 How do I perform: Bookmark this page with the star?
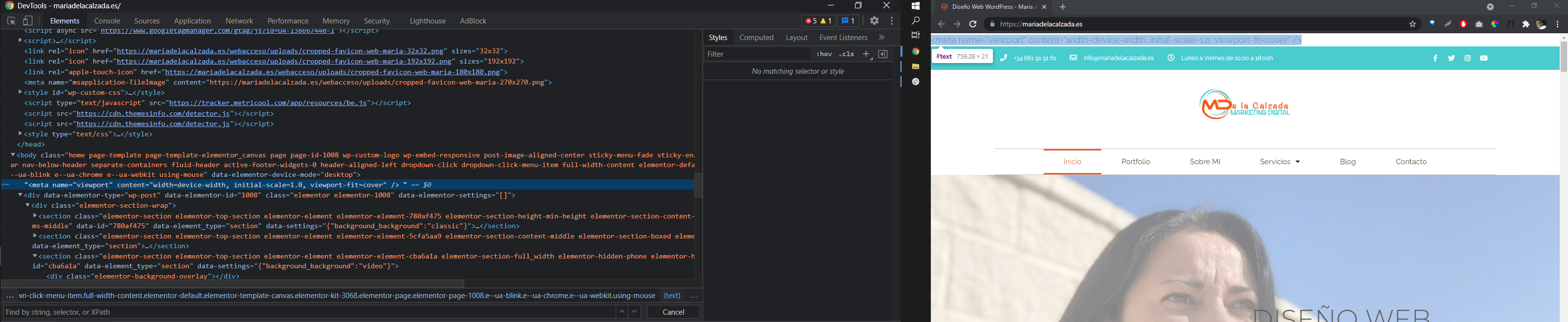[x=1413, y=25]
